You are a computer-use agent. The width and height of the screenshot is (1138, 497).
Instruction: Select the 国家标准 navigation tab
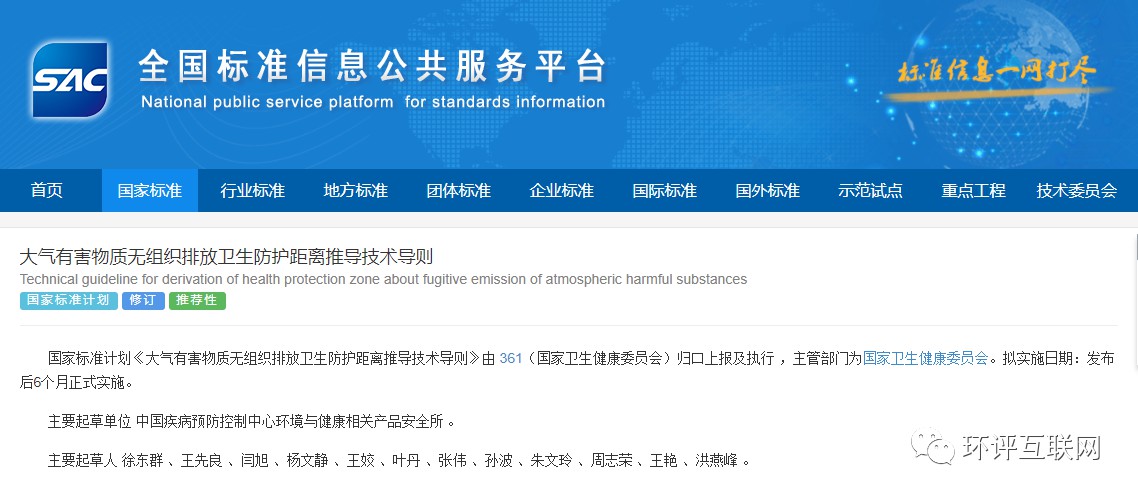coord(150,190)
